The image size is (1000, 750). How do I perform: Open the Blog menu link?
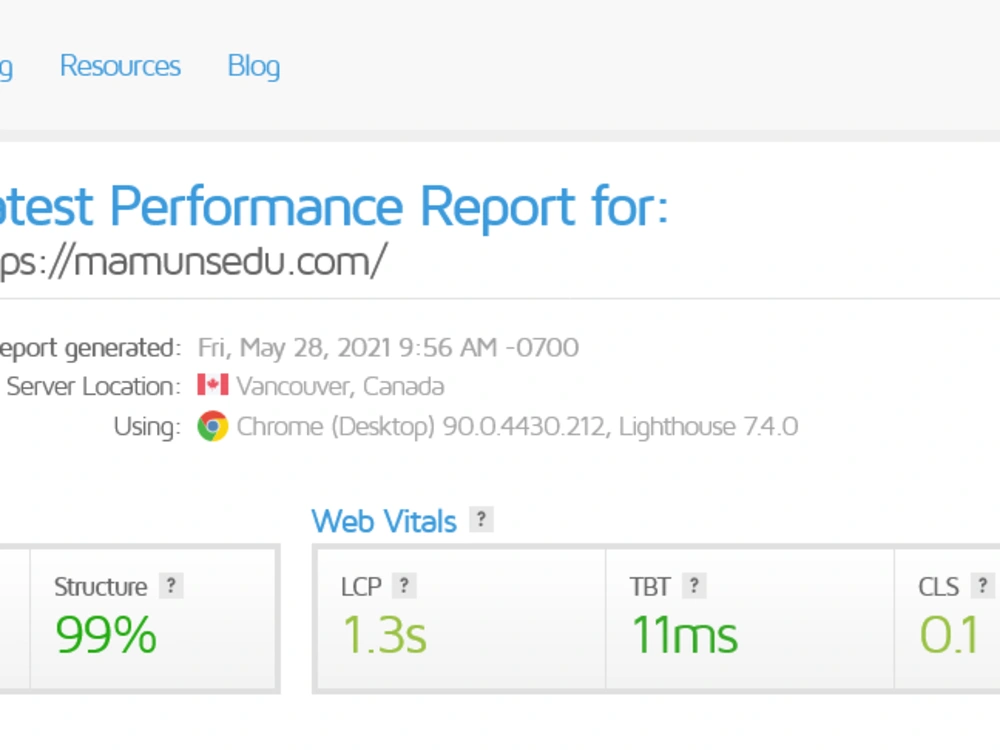coord(254,66)
